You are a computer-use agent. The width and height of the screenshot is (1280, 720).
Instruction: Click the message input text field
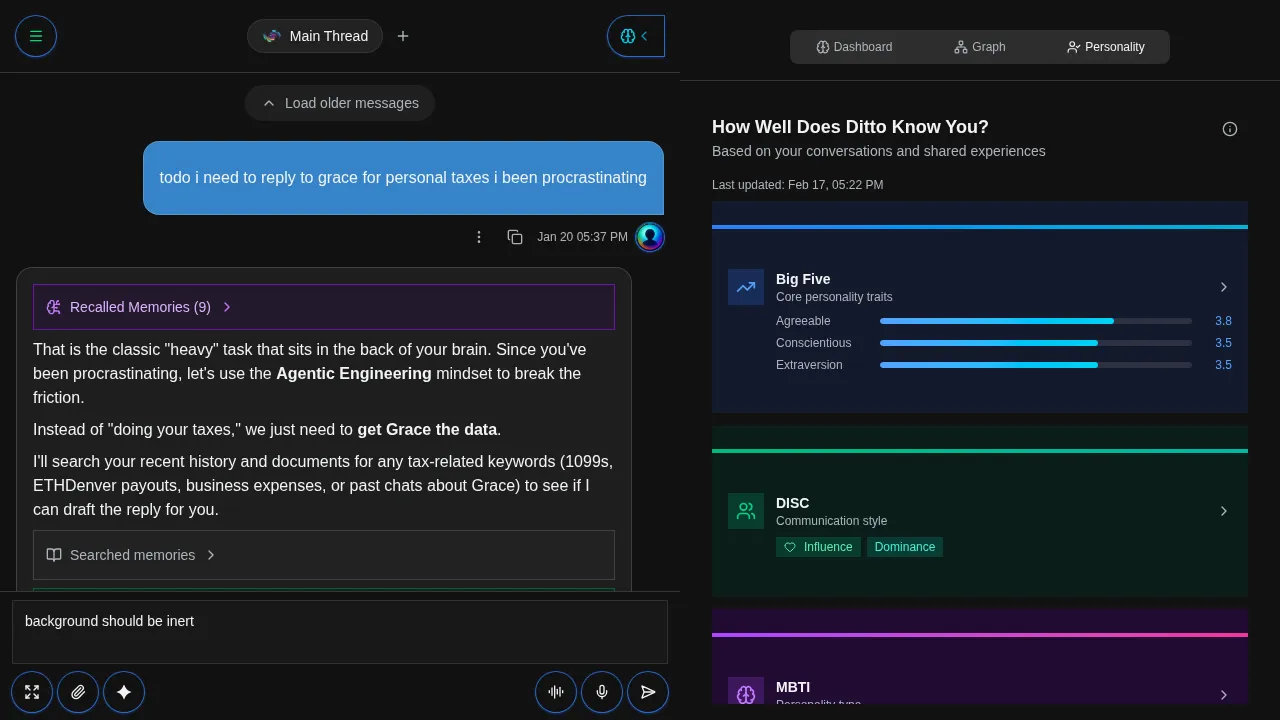[340, 631]
